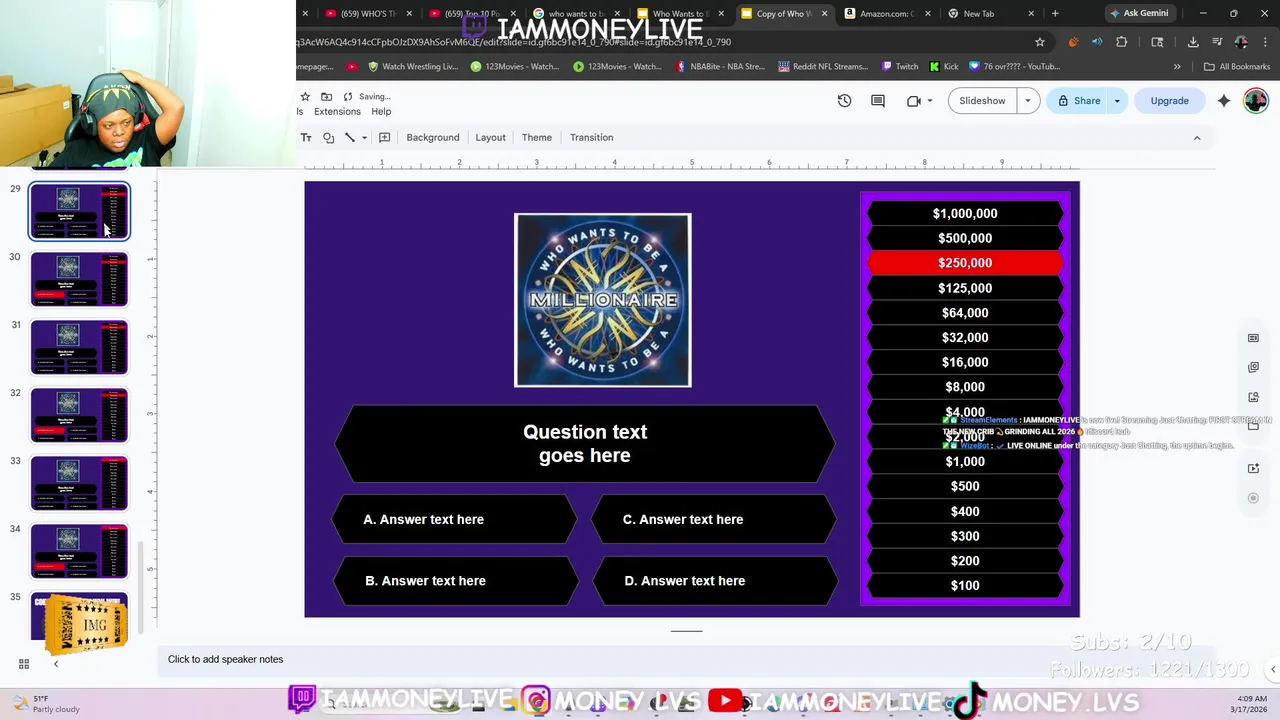The height and width of the screenshot is (720, 1280).
Task: Click the Transition button
Action: click(x=592, y=137)
